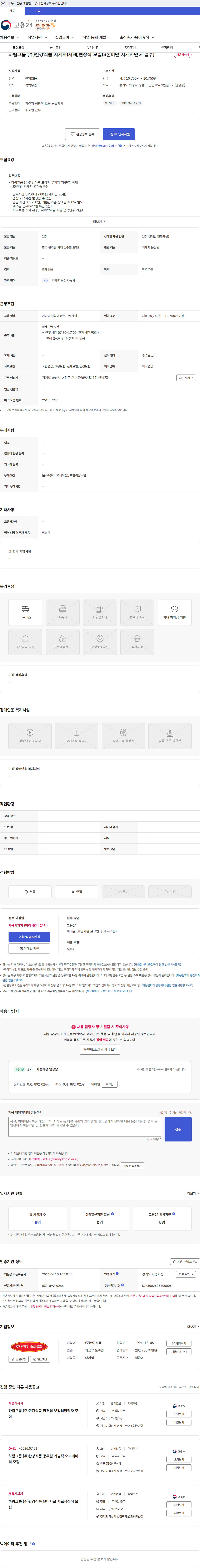Expand the 출산휴가·육아휴직 menu
This screenshot has width=200, height=1568.
pyautogui.click(x=137, y=38)
